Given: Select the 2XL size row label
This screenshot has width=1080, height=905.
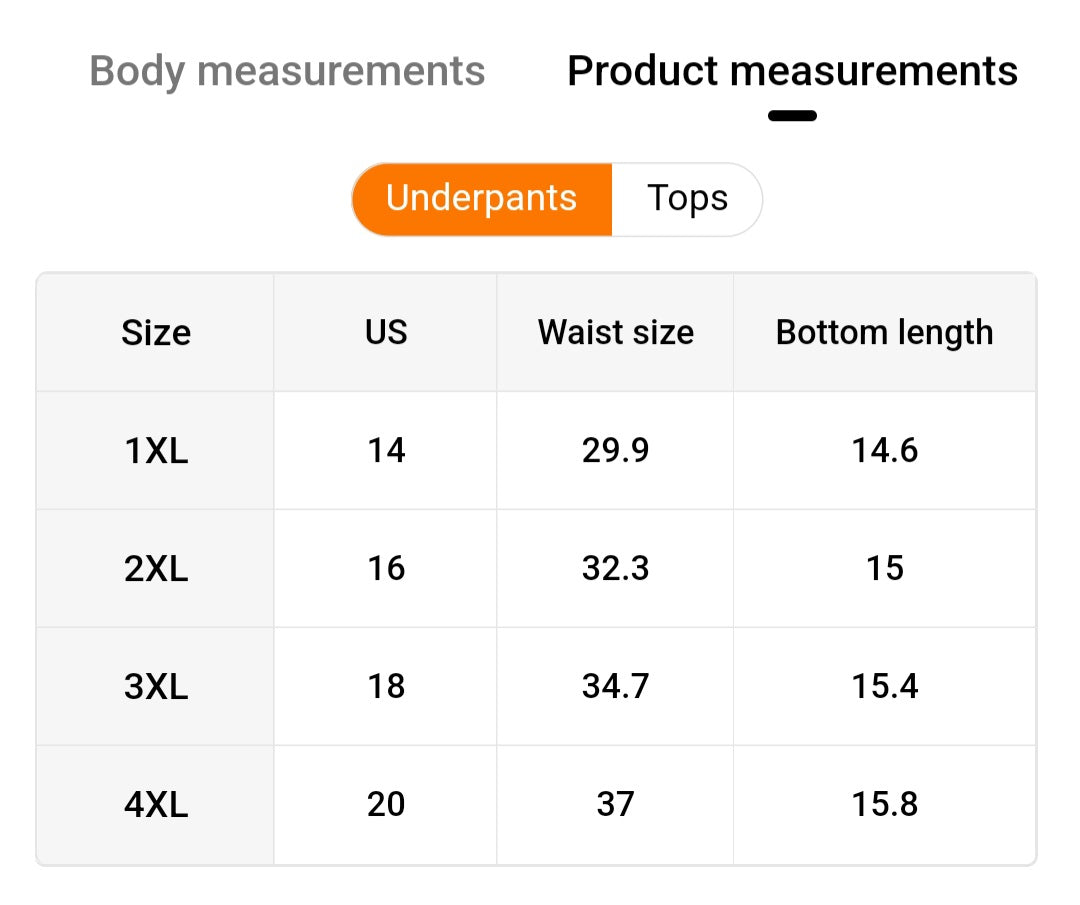Looking at the screenshot, I should [156, 569].
